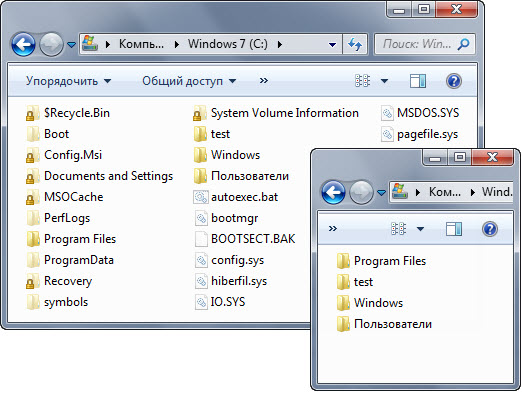Expand arrow before Windows 7 (C:) breadcrumb

point(177,44)
